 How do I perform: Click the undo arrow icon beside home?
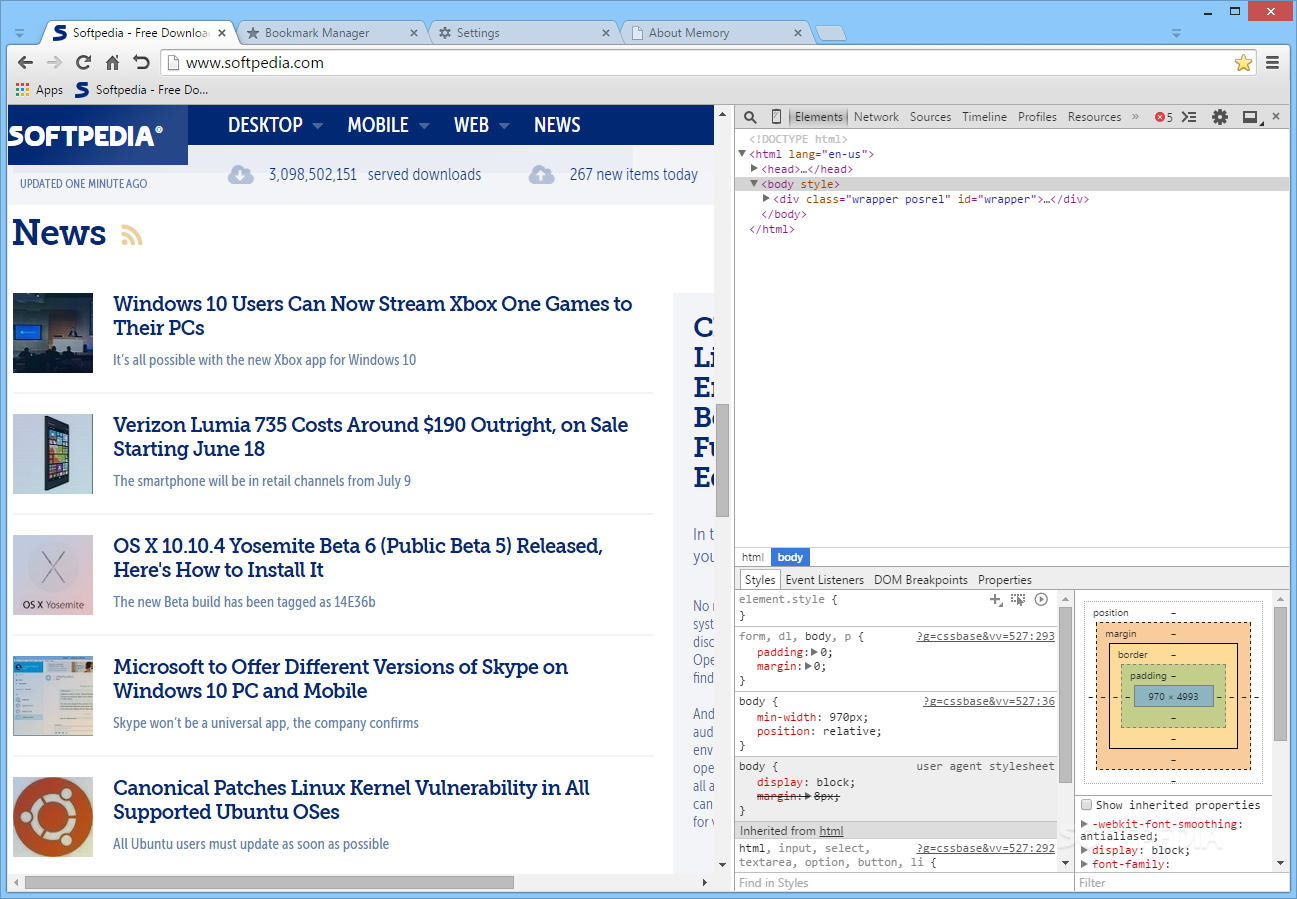(141, 62)
